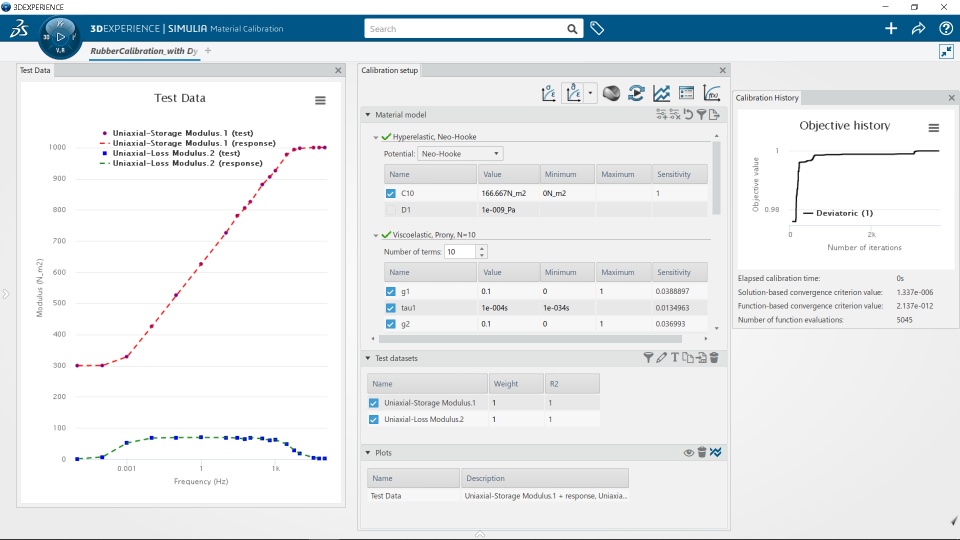Collapse the Viscoelastic, Prony, N=10 group
Screen dimensions: 960x540
tap(376, 235)
